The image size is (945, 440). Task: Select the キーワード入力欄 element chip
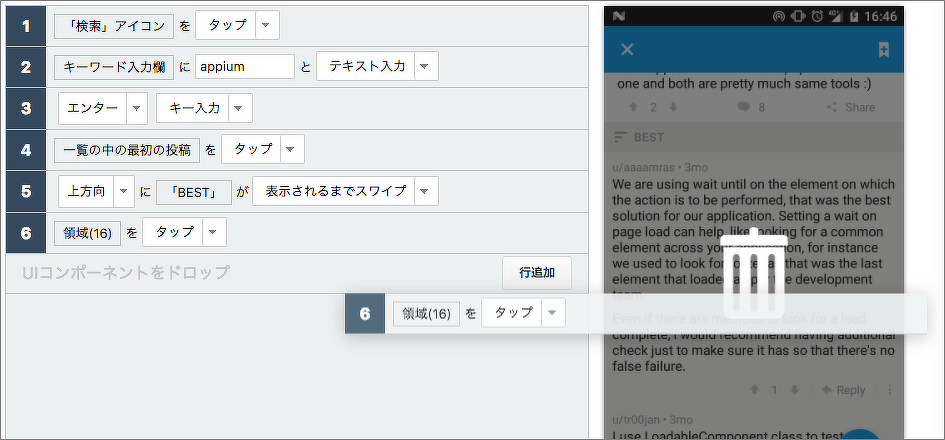click(113, 67)
